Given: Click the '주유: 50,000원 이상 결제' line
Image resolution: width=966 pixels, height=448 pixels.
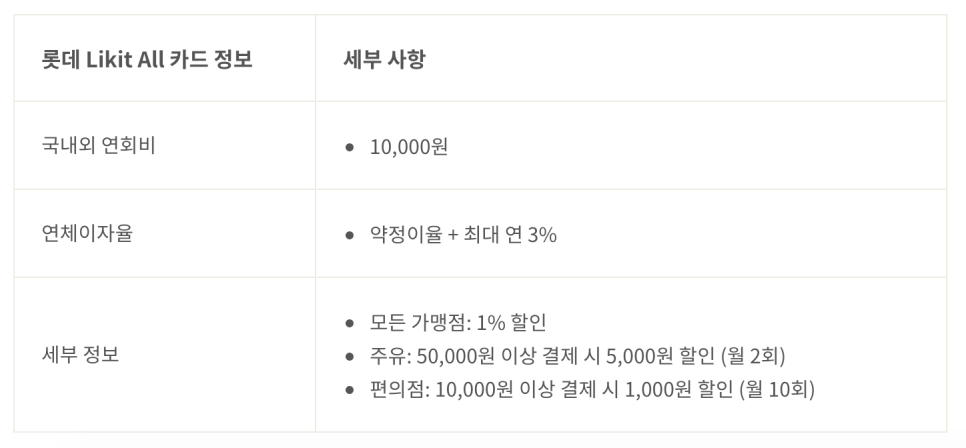Looking at the screenshot, I should 577,356.
